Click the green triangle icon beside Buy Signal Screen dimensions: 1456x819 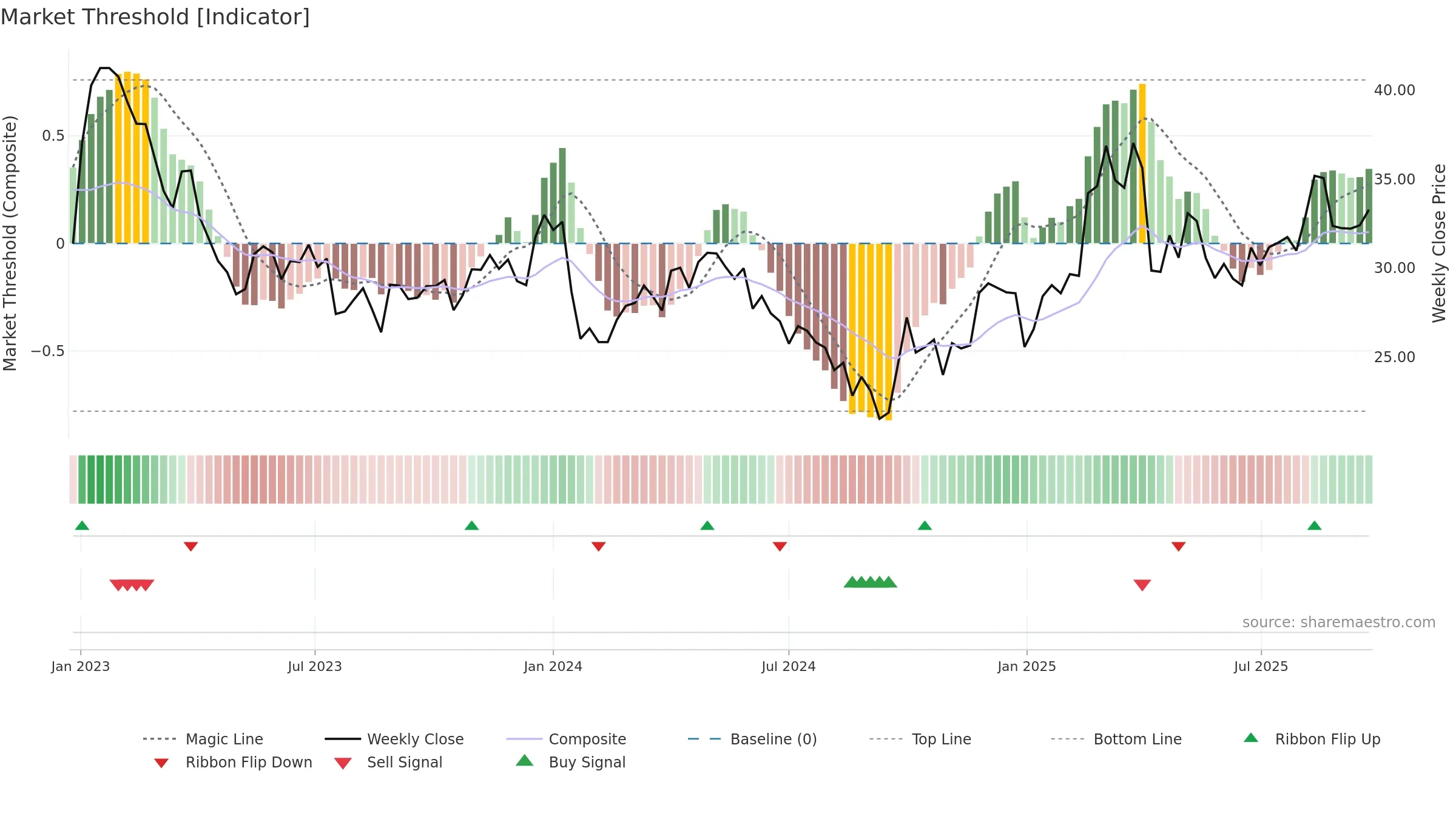coord(524,761)
